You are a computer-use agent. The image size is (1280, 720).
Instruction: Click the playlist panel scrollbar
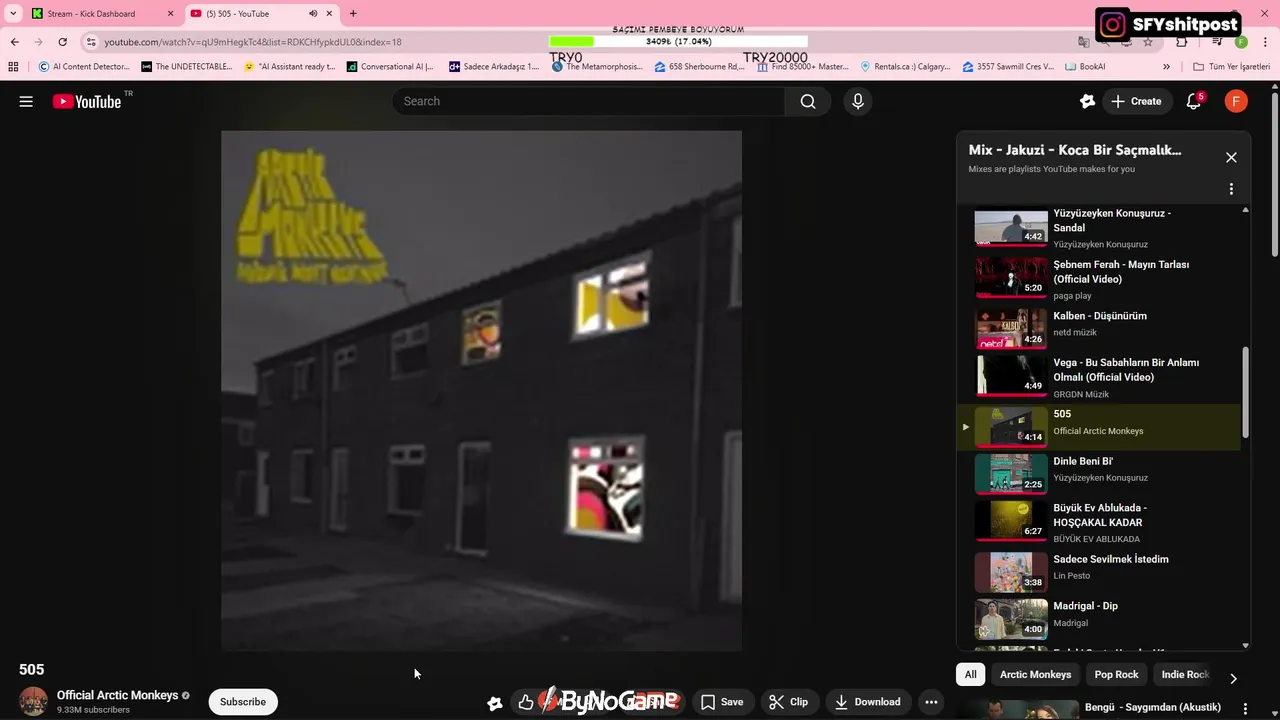pyautogui.click(x=1245, y=392)
